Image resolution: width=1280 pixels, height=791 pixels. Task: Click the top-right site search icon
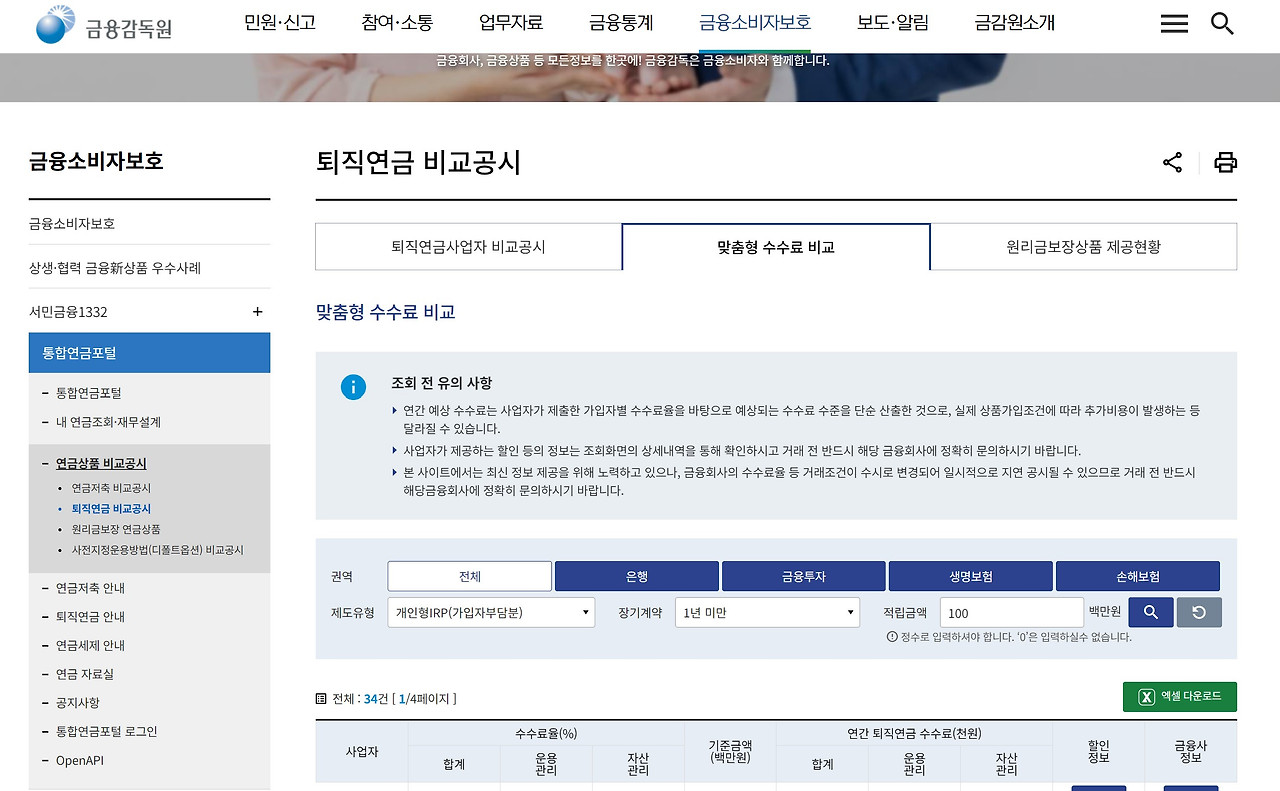click(1222, 24)
